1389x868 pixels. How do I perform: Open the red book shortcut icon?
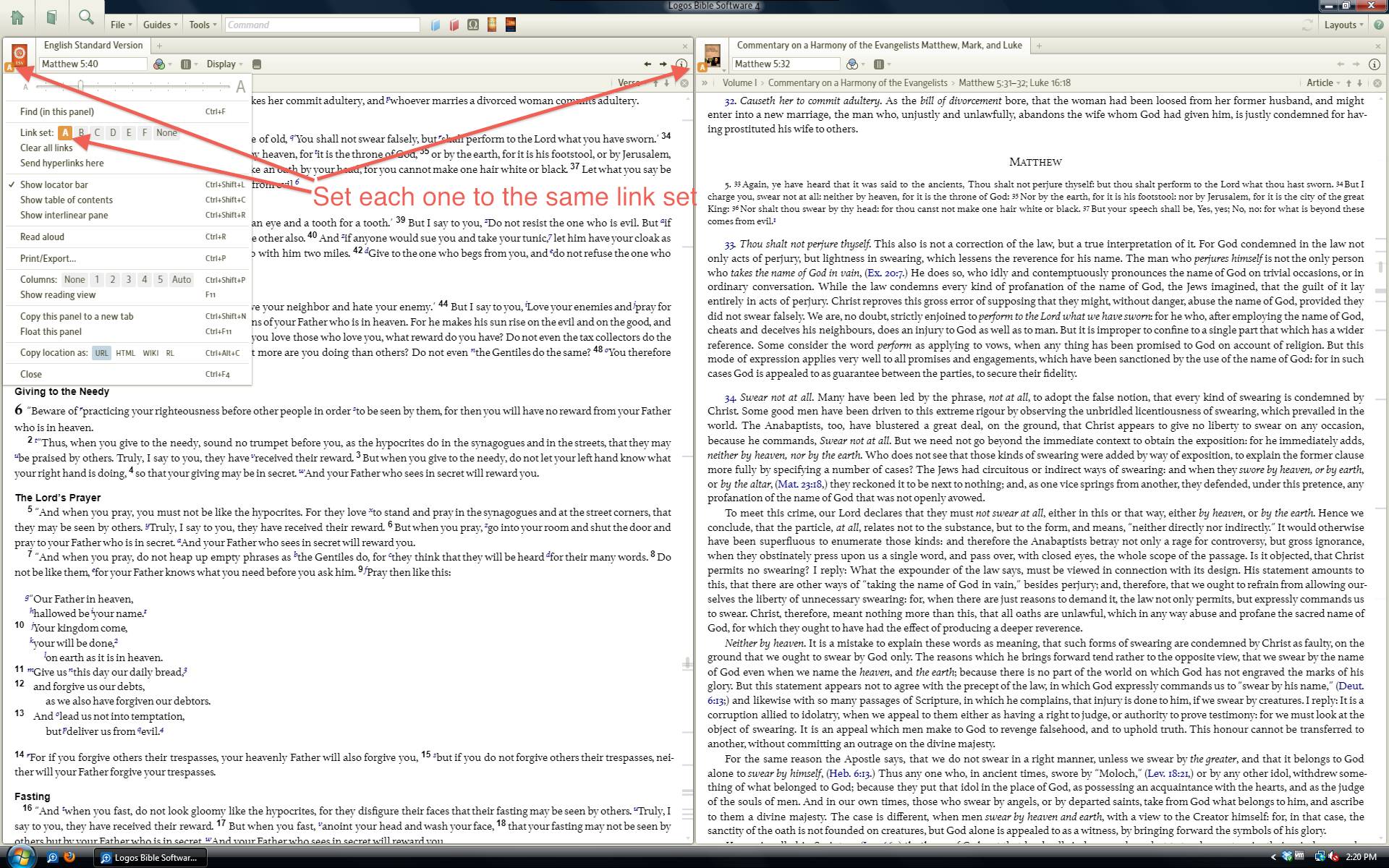point(454,25)
